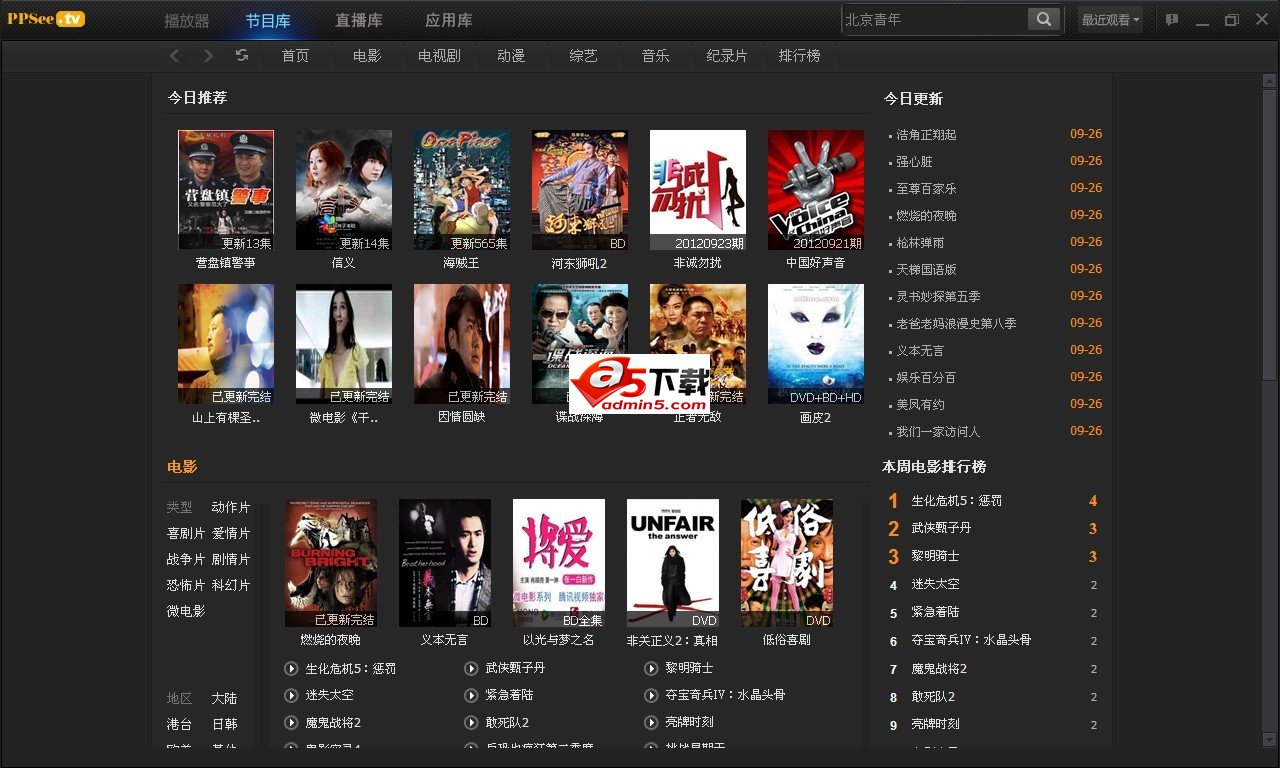The image size is (1280, 768).
Task: Switch to the 直播库 tab
Action: click(358, 20)
